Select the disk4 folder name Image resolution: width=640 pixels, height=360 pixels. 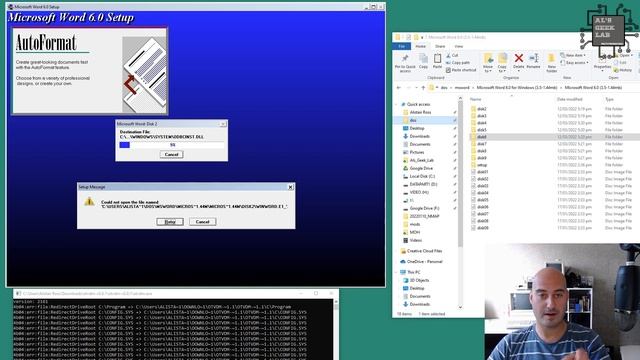point(482,123)
